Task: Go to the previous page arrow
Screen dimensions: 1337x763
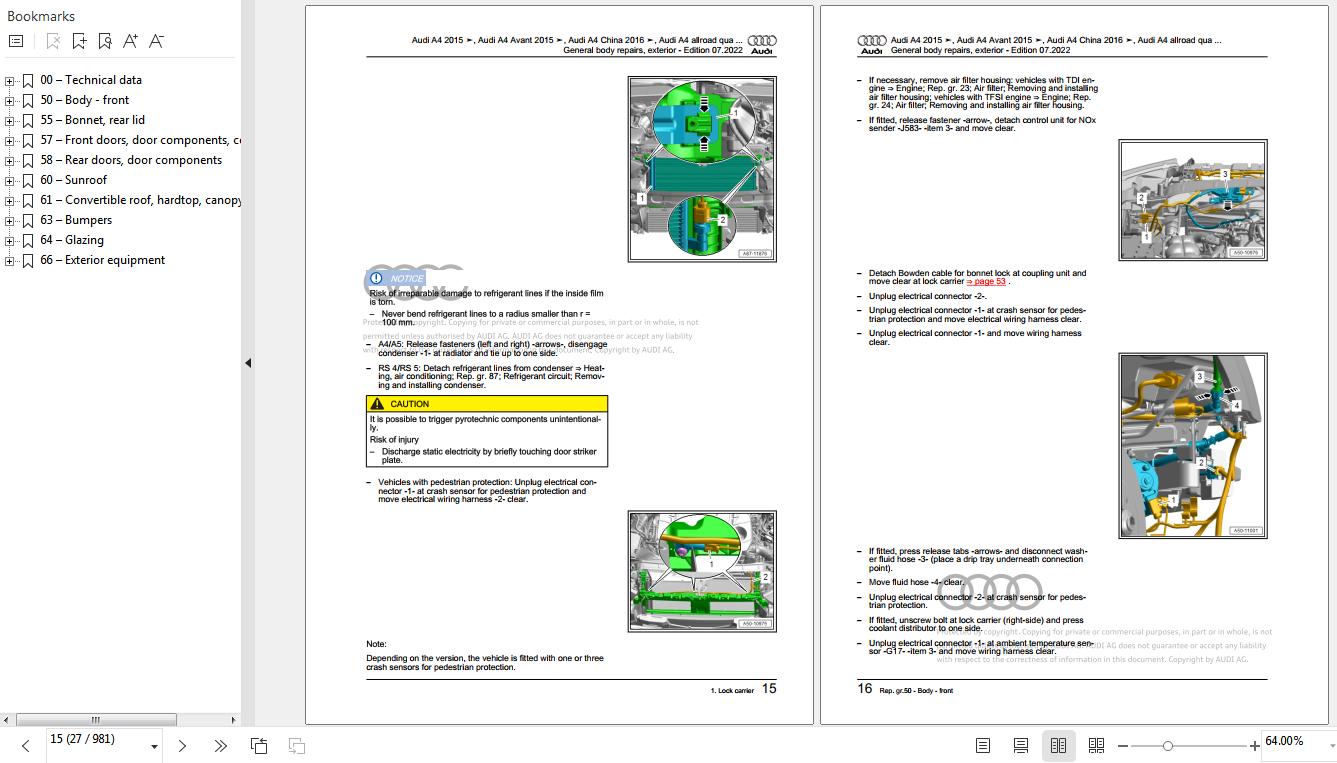Action: (x=26, y=746)
